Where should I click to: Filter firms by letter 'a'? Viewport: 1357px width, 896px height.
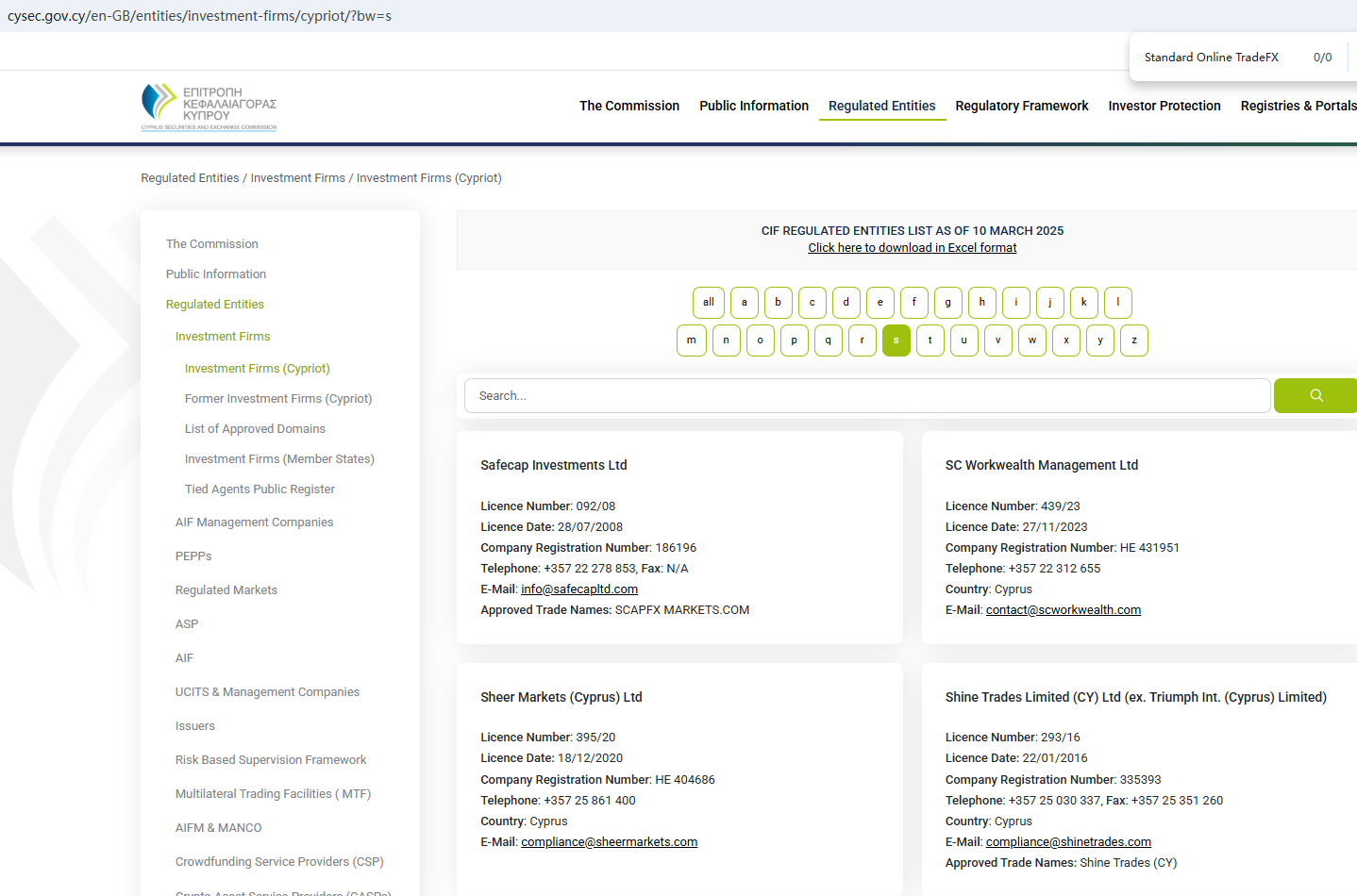tap(744, 303)
